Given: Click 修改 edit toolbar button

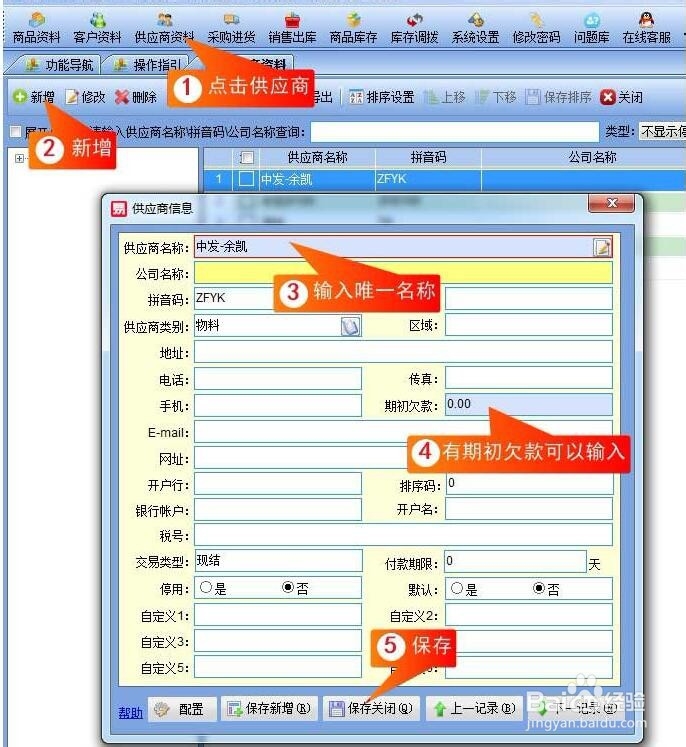Looking at the screenshot, I should coord(86,97).
